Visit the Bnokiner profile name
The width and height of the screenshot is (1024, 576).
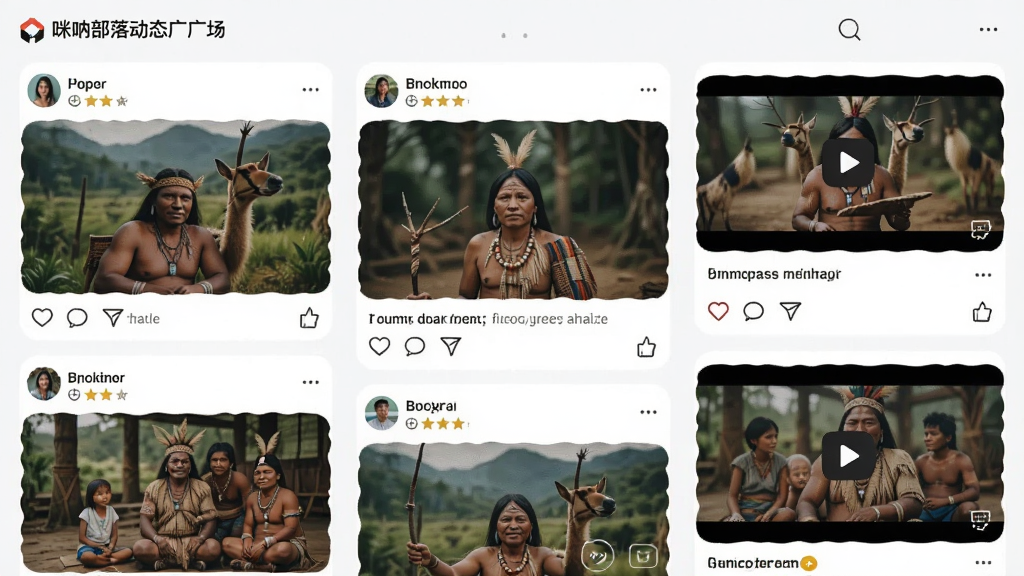pos(96,377)
